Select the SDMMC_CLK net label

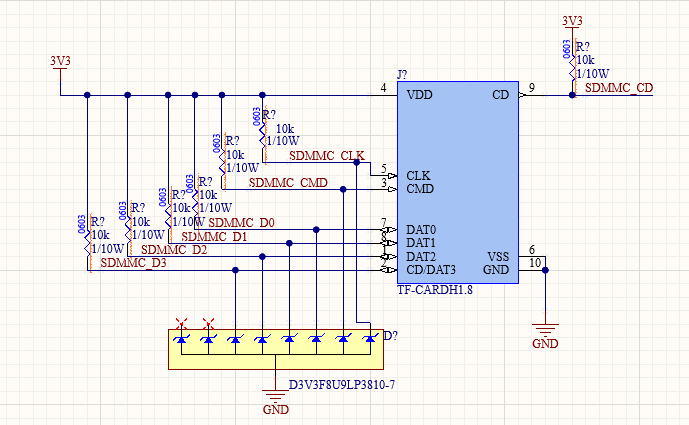pyautogui.click(x=326, y=156)
